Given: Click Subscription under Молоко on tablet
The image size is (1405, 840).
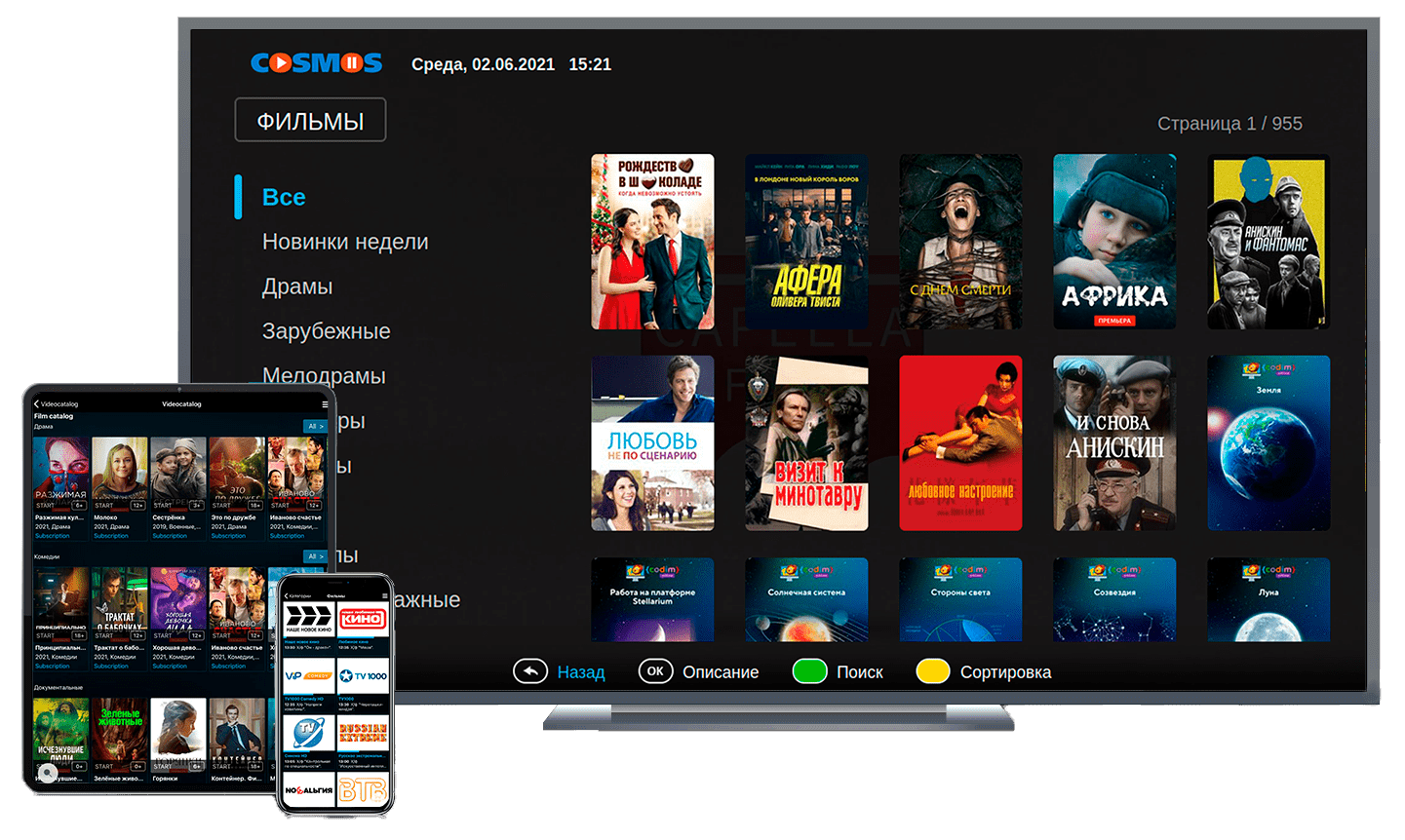Looking at the screenshot, I should coord(111,536).
